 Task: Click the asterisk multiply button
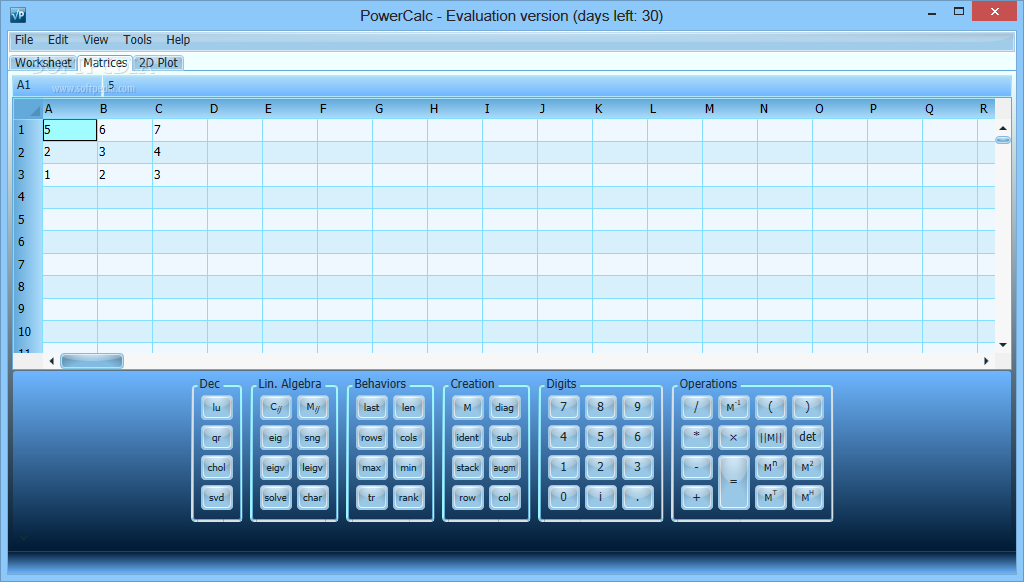(696, 438)
